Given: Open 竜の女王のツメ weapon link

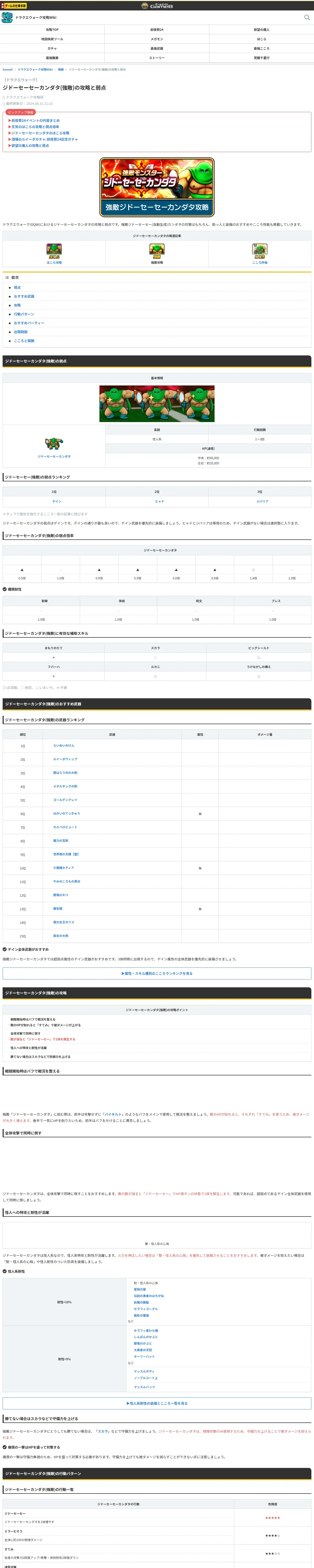Looking at the screenshot, I should 63,922.
